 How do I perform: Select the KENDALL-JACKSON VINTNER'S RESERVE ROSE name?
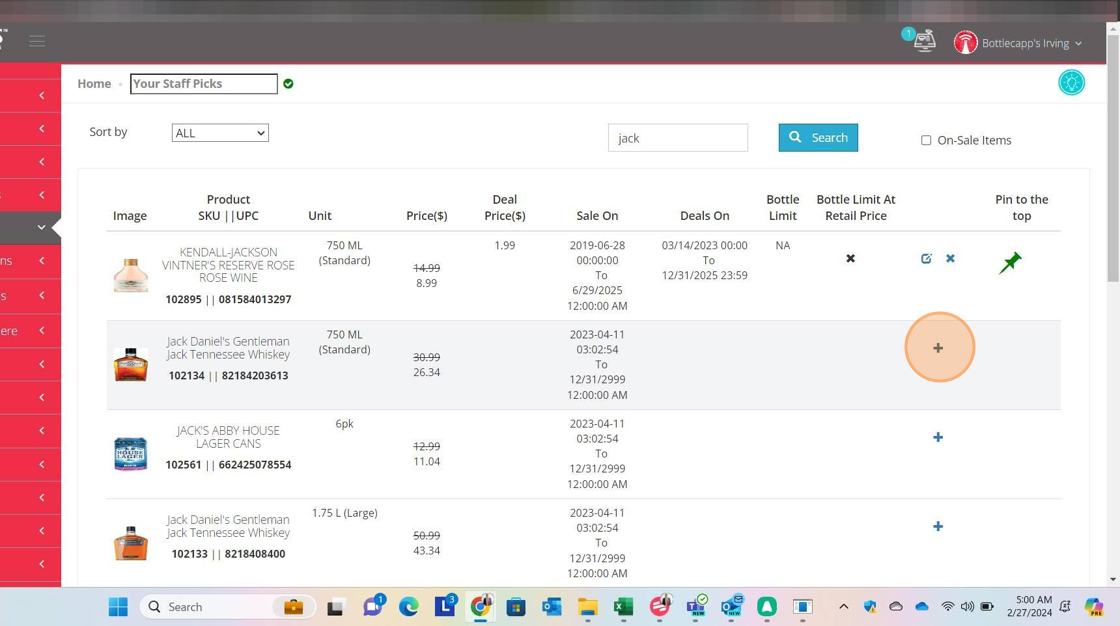pyautogui.click(x=228, y=265)
